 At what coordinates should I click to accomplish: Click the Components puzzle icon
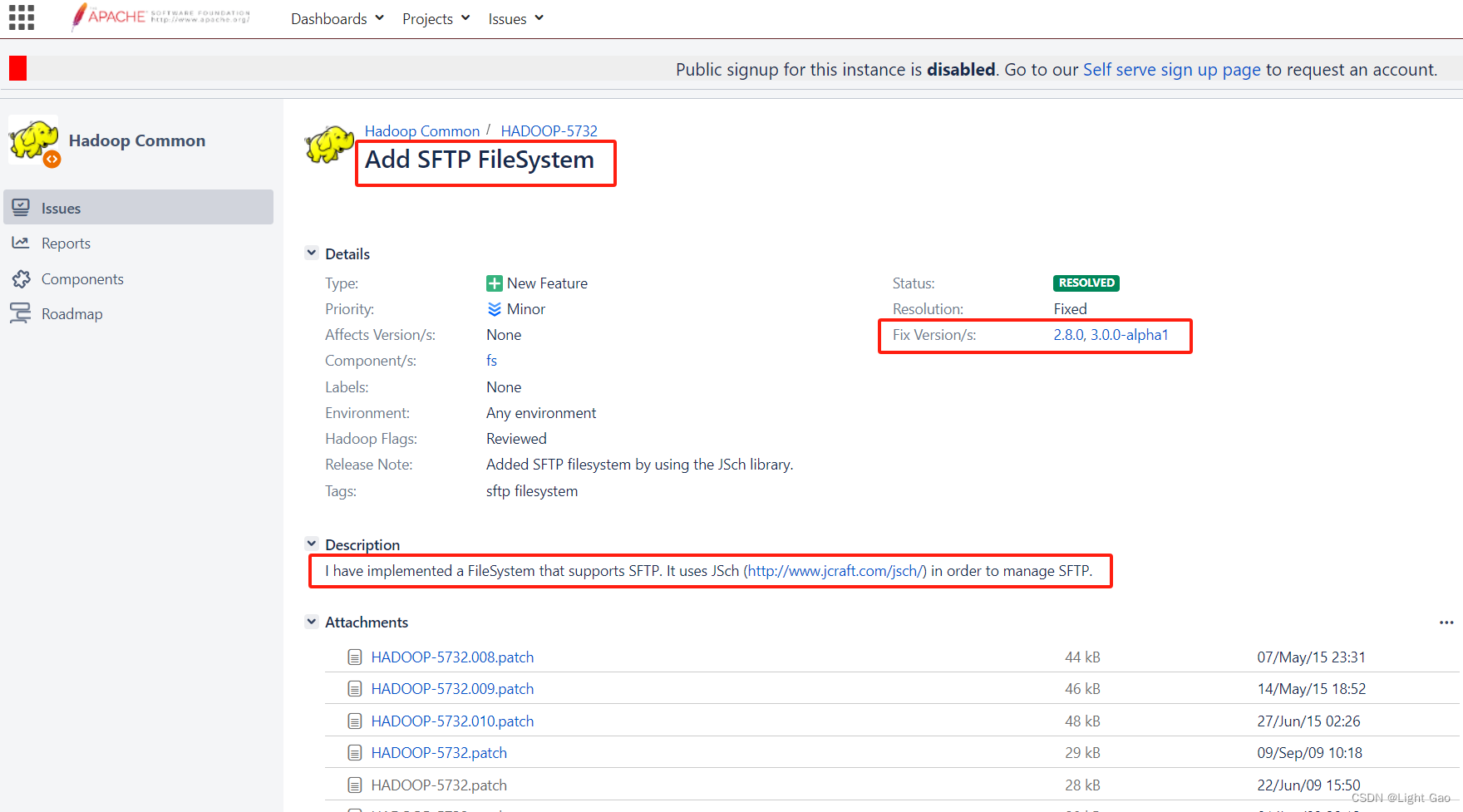click(21, 278)
